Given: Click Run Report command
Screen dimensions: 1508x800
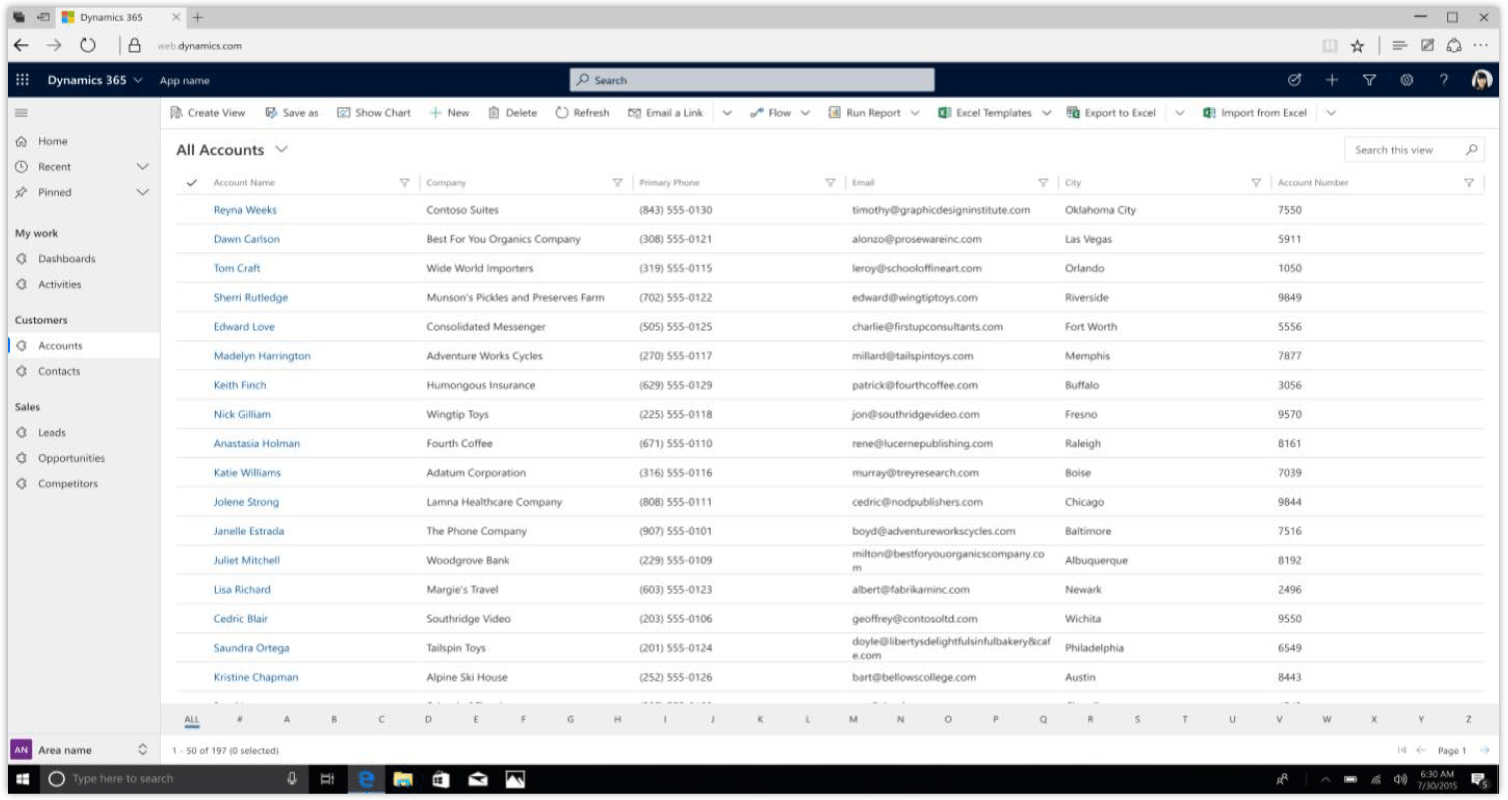Looking at the screenshot, I should pos(865,113).
